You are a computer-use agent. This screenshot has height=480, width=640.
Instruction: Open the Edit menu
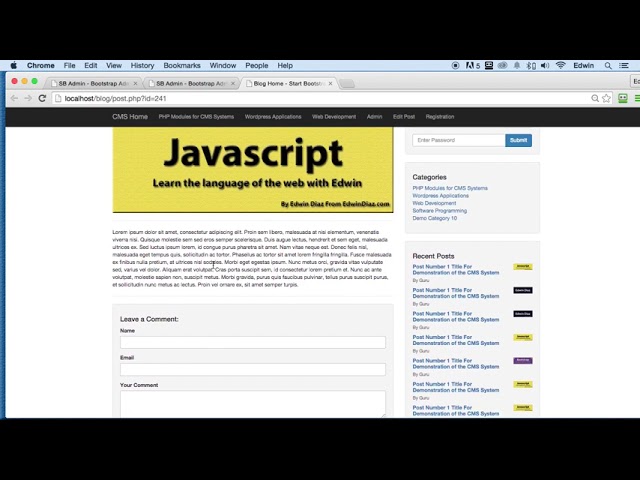[x=91, y=65]
